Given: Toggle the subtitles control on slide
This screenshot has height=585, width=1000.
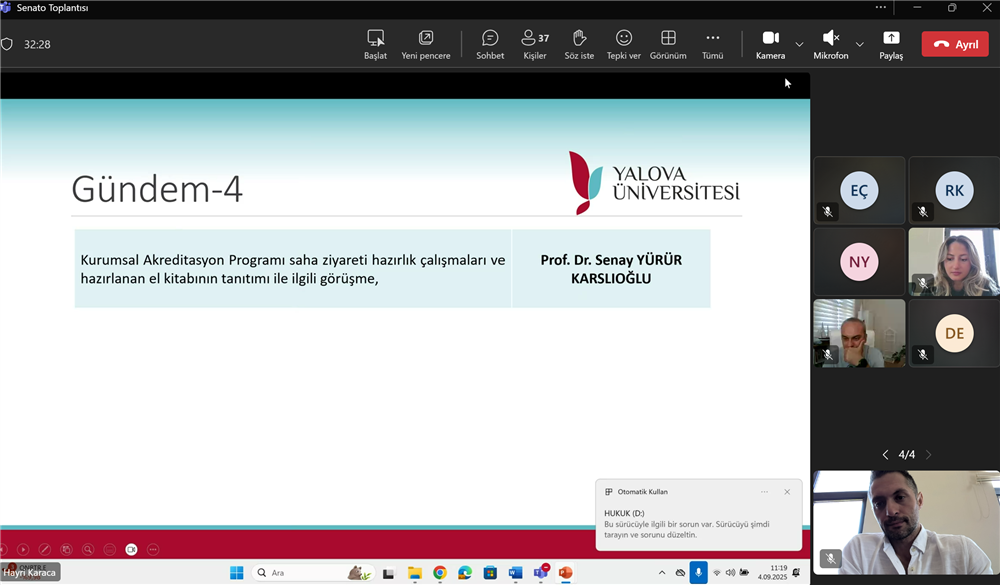Looking at the screenshot, I should coord(110,549).
